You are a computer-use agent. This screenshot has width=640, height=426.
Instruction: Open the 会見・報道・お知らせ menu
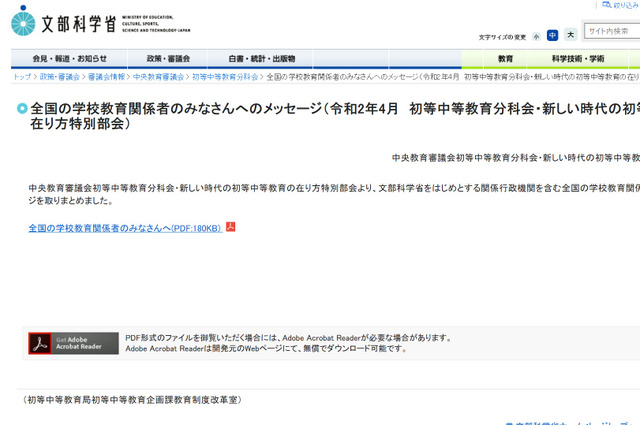pos(69,59)
